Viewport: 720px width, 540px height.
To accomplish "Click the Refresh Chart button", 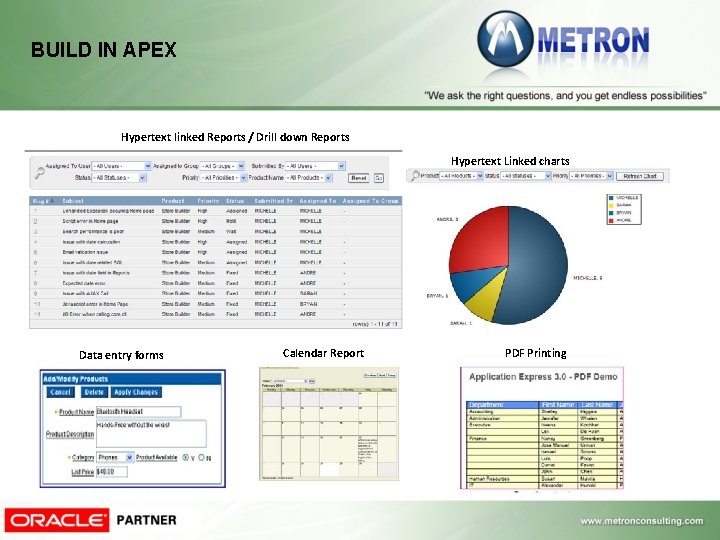I will point(640,176).
